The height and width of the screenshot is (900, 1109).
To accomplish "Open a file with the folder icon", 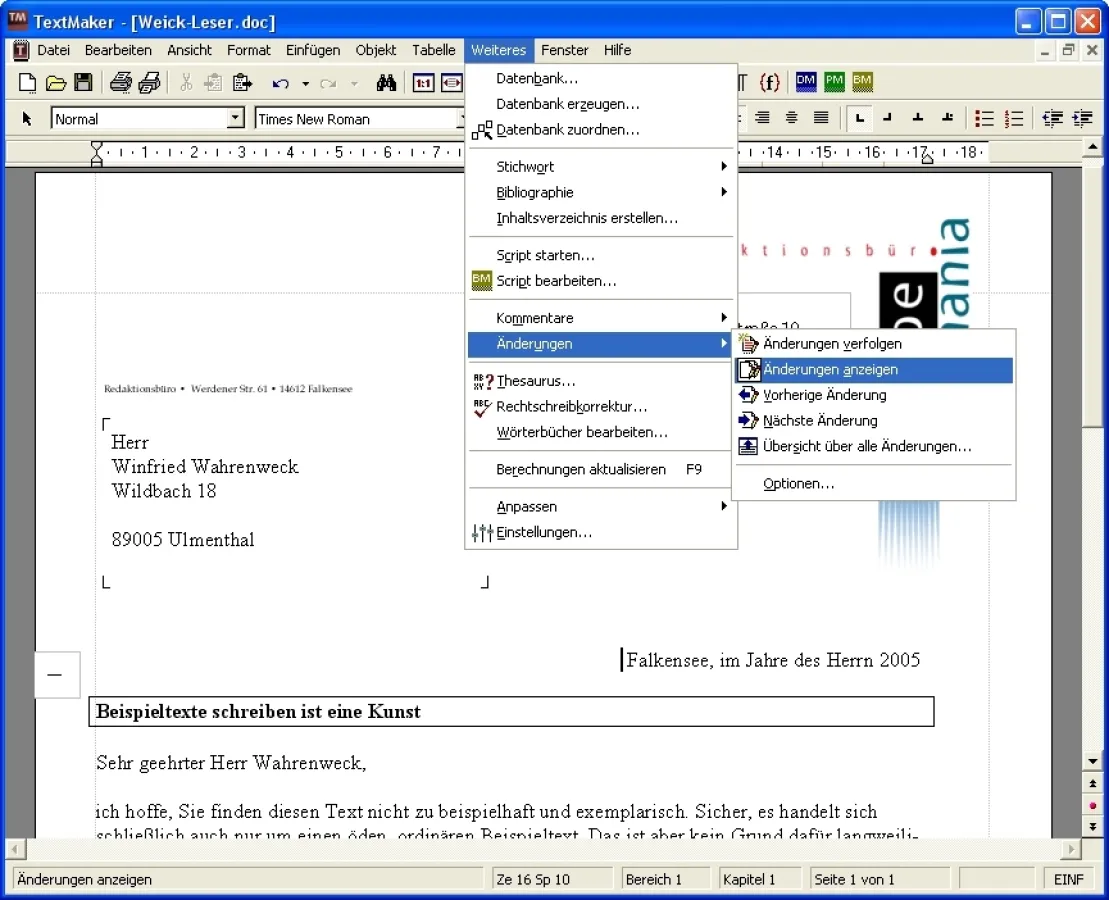I will (x=56, y=83).
